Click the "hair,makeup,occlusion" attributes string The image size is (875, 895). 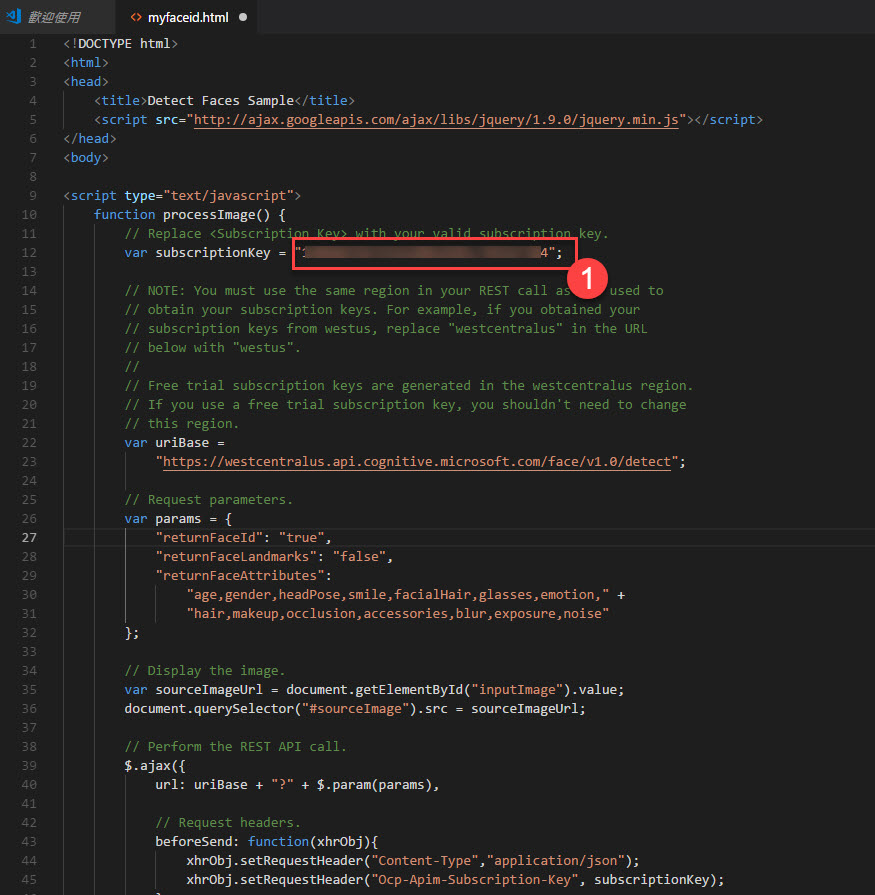[398, 614]
